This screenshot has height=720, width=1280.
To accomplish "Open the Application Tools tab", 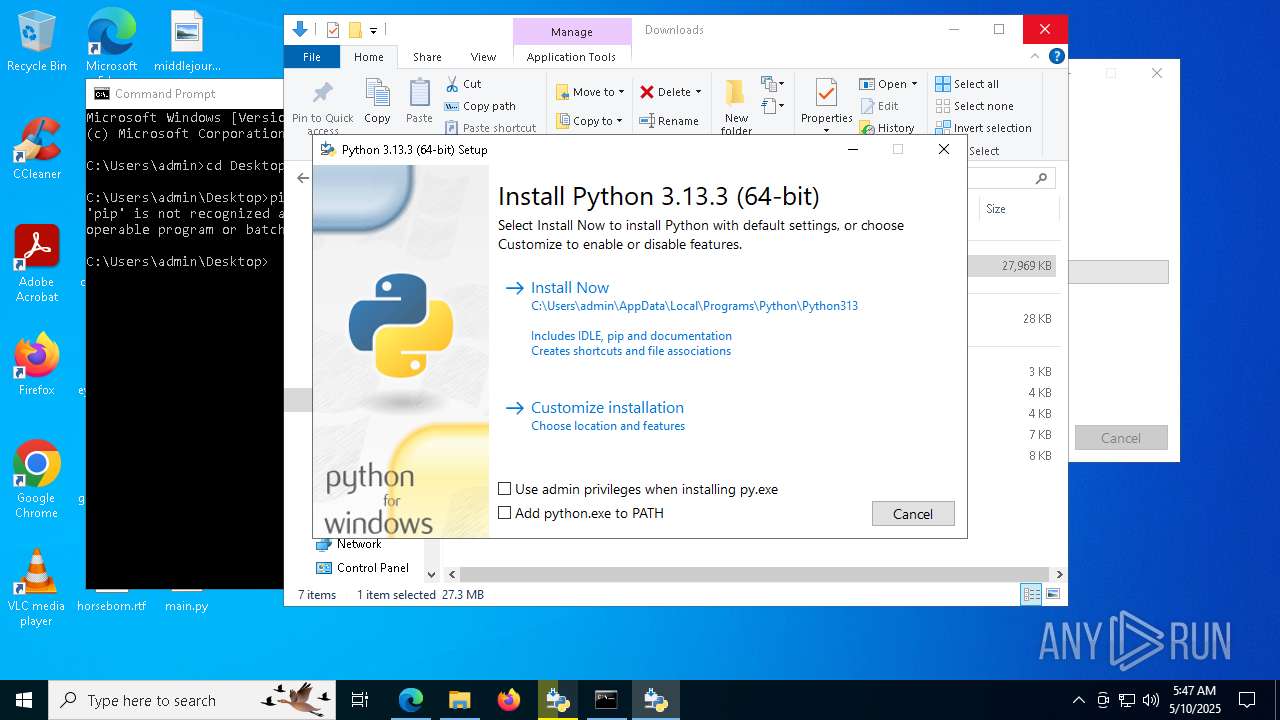I will [x=571, y=57].
